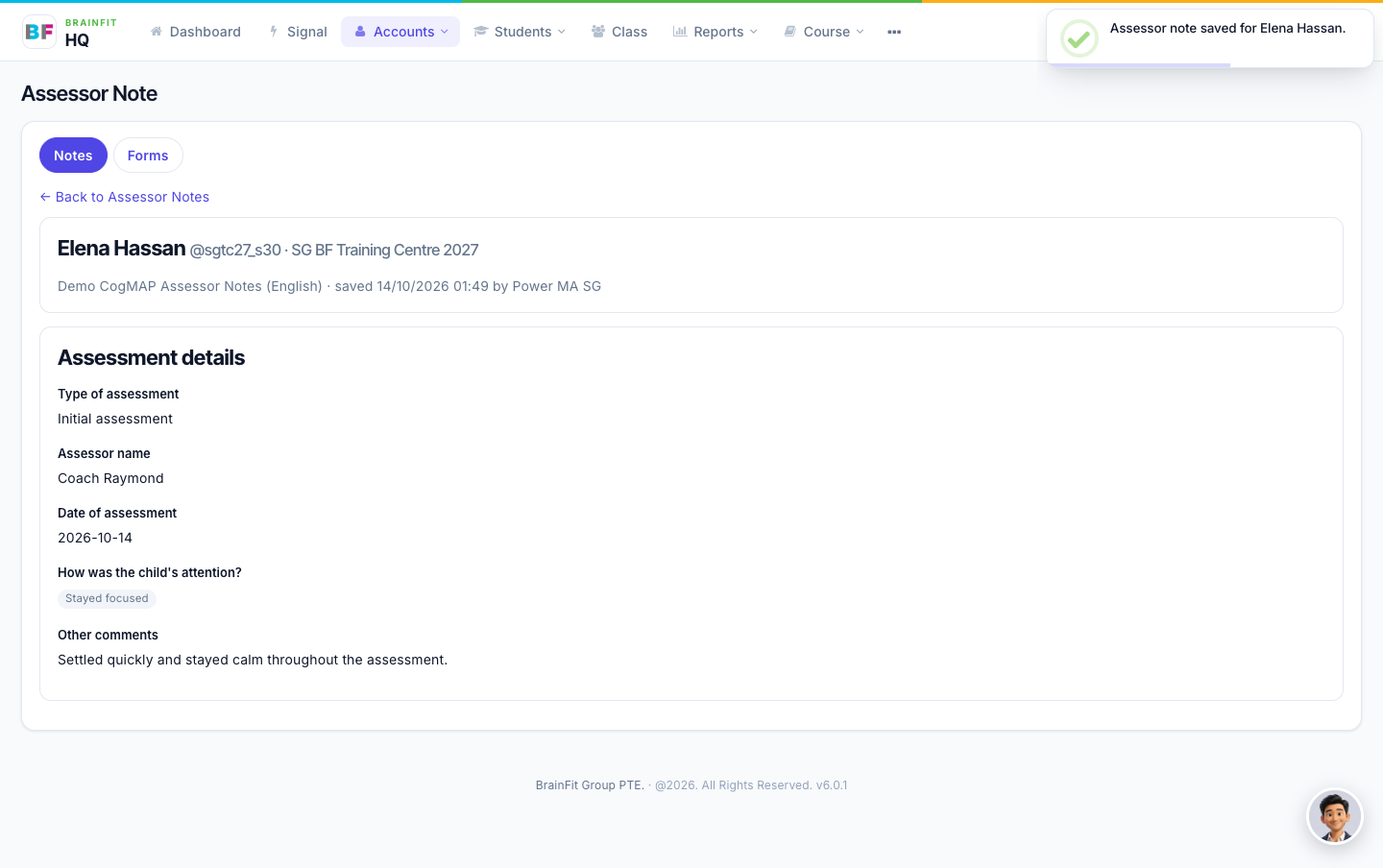Click the Settled quickly comment text
1383x868 pixels.
point(253,660)
